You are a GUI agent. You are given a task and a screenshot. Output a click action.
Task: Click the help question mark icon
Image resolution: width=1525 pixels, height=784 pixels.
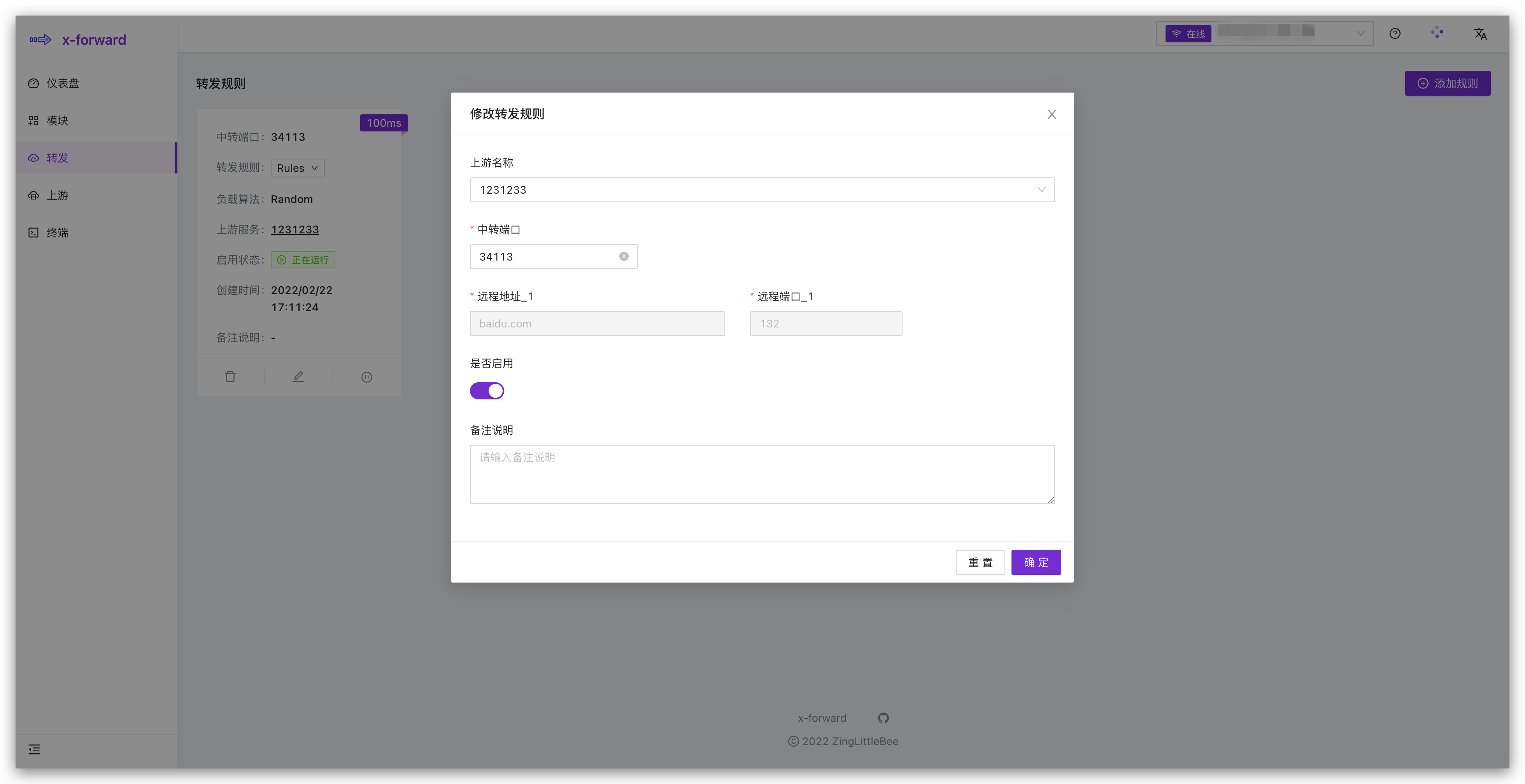coord(1395,34)
